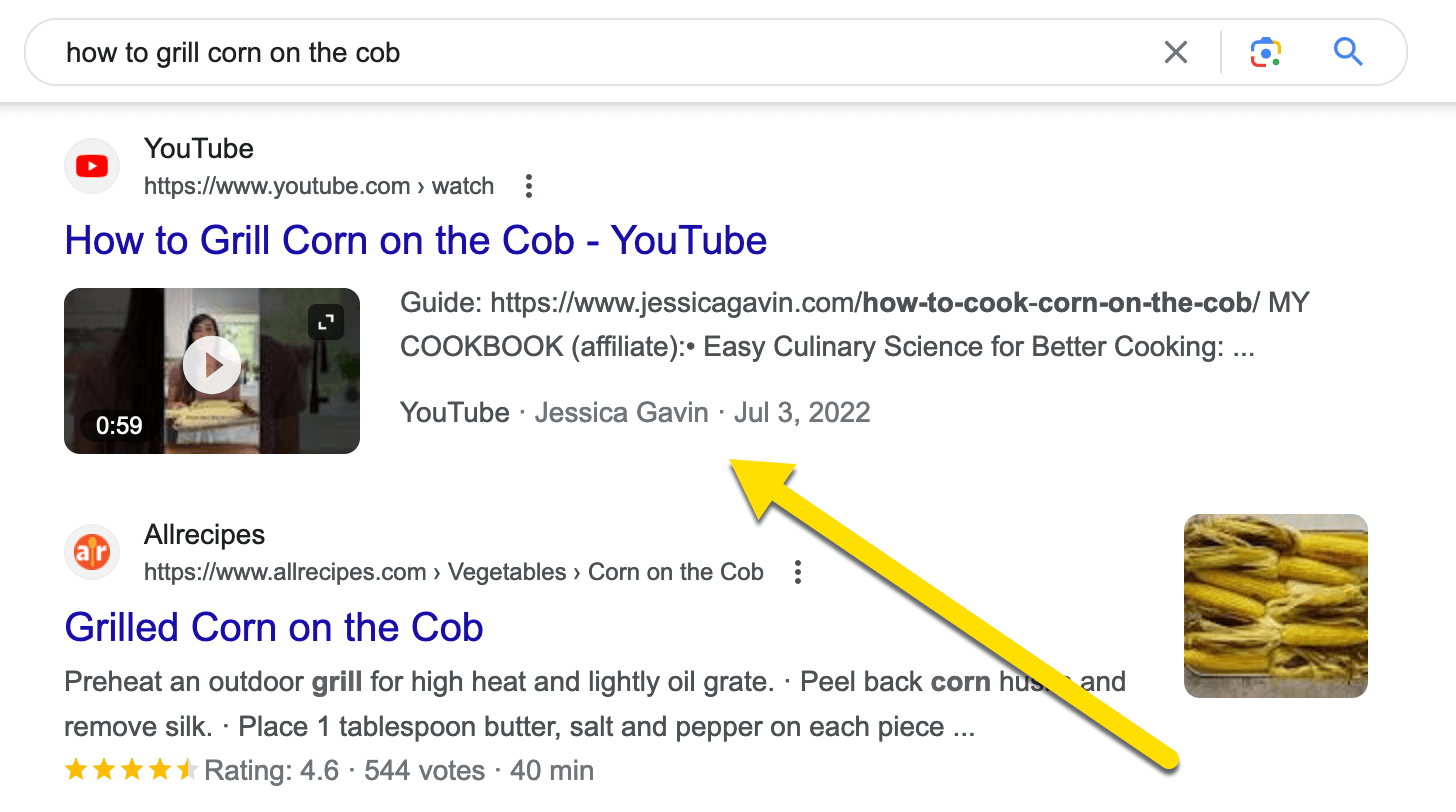The image size is (1456, 812).
Task: Click the Allrecipes favicon logo
Action: tap(92, 552)
